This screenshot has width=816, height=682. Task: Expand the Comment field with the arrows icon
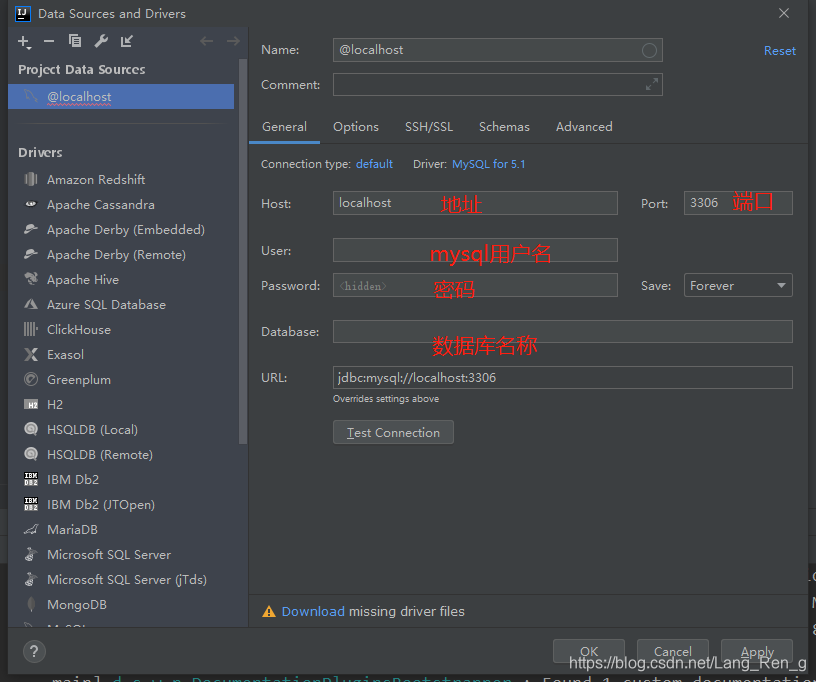coord(652,84)
